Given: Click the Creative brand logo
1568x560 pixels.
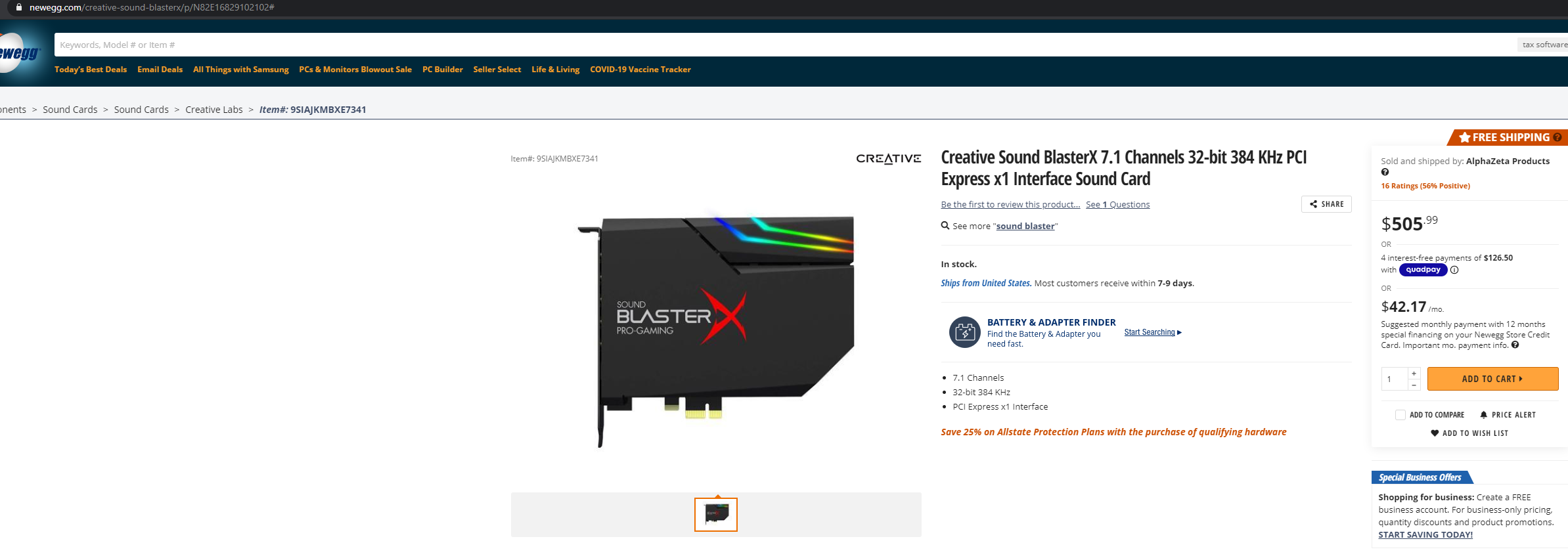Looking at the screenshot, I should [x=888, y=158].
